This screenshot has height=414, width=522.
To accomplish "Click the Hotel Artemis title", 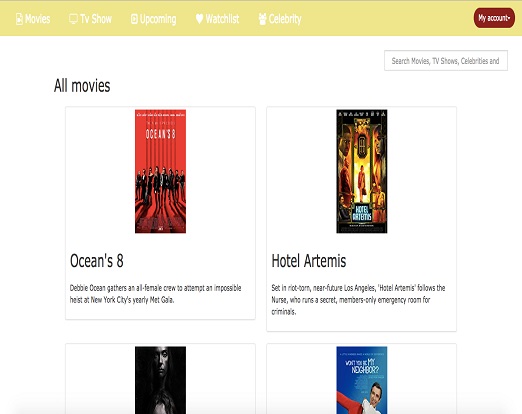I will pos(309,261).
